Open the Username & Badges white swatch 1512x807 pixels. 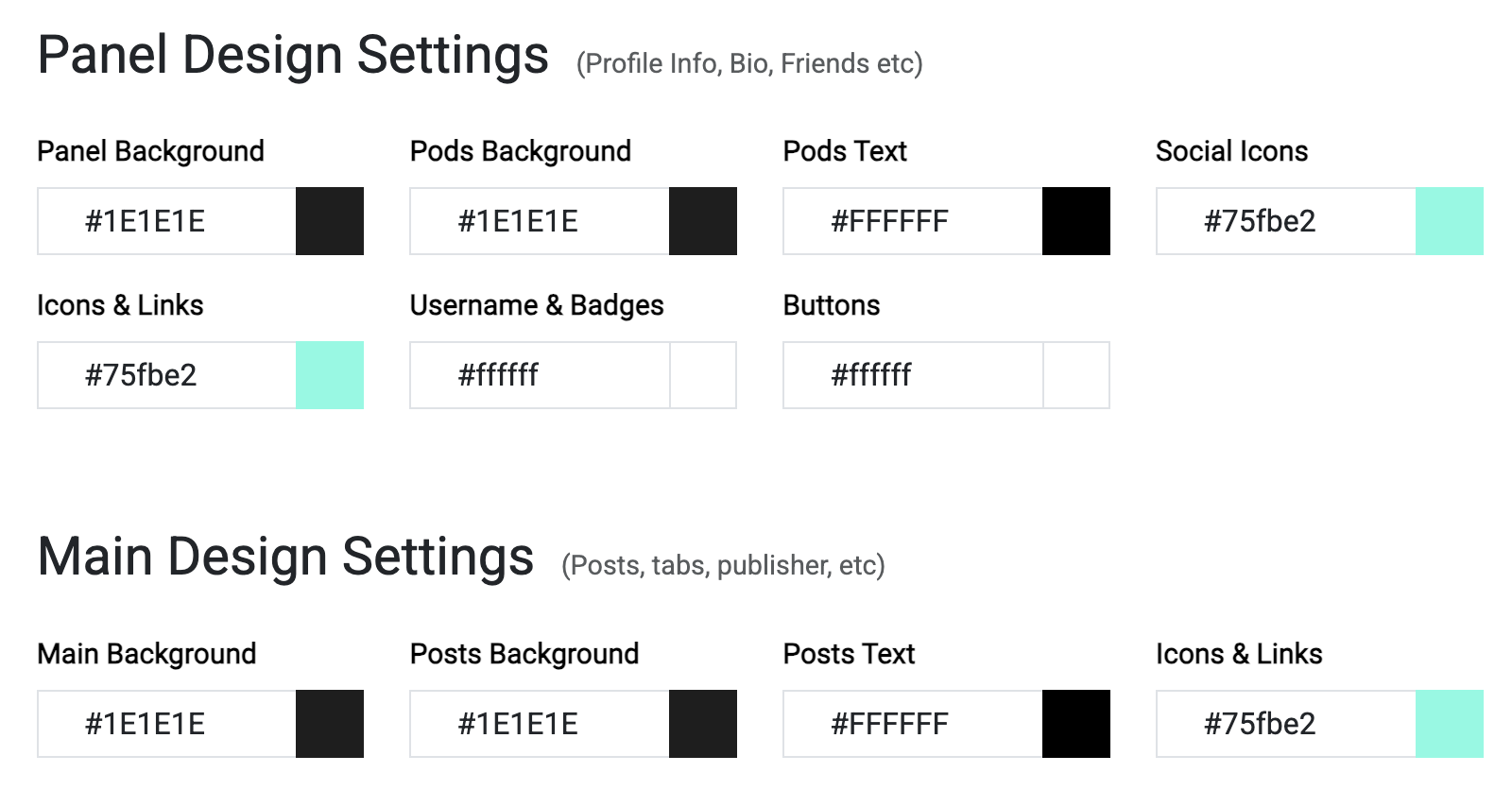[703, 375]
